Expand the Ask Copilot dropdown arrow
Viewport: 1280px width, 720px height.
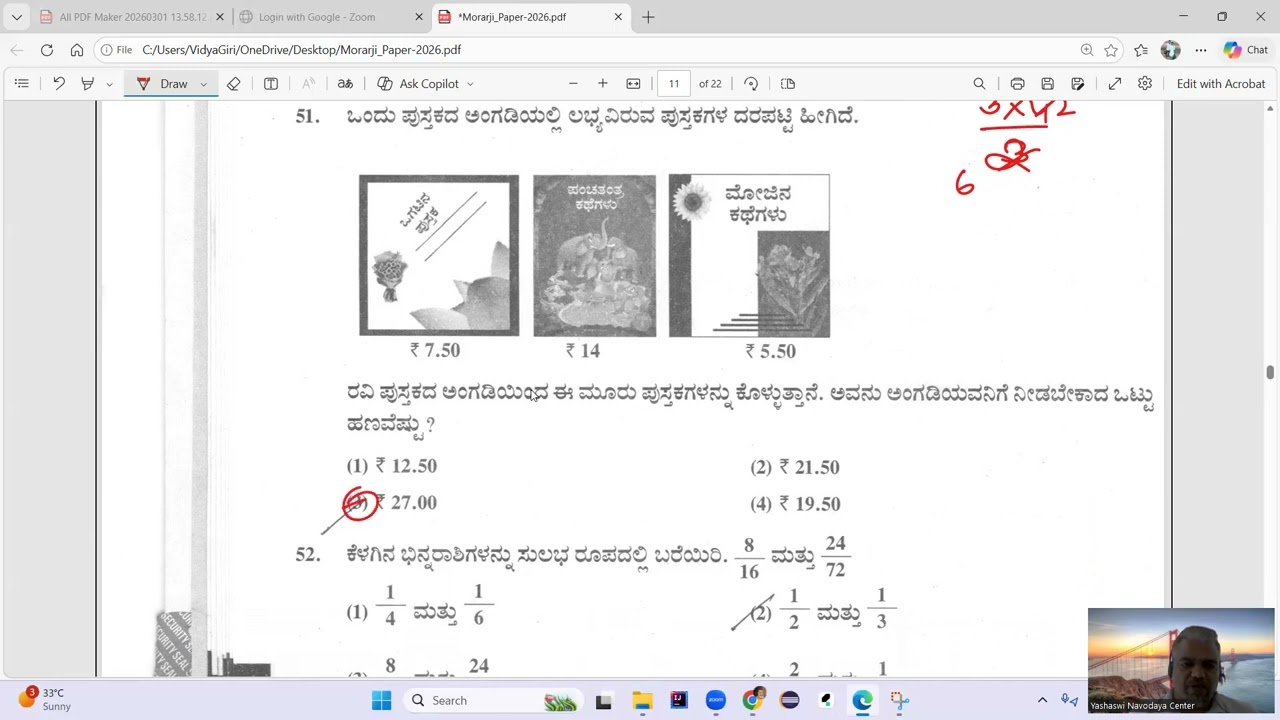[470, 84]
